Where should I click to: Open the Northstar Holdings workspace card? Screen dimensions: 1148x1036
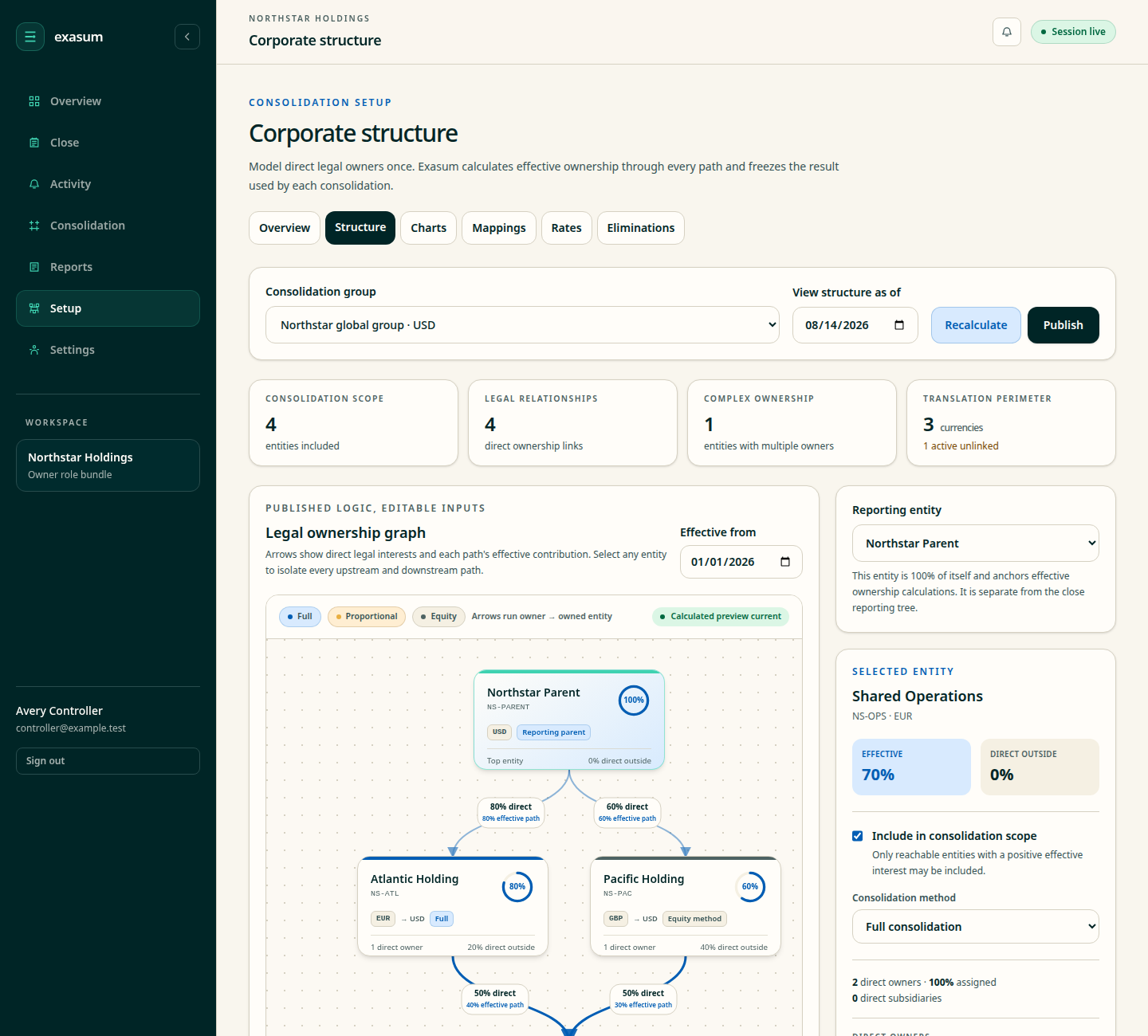tap(108, 465)
